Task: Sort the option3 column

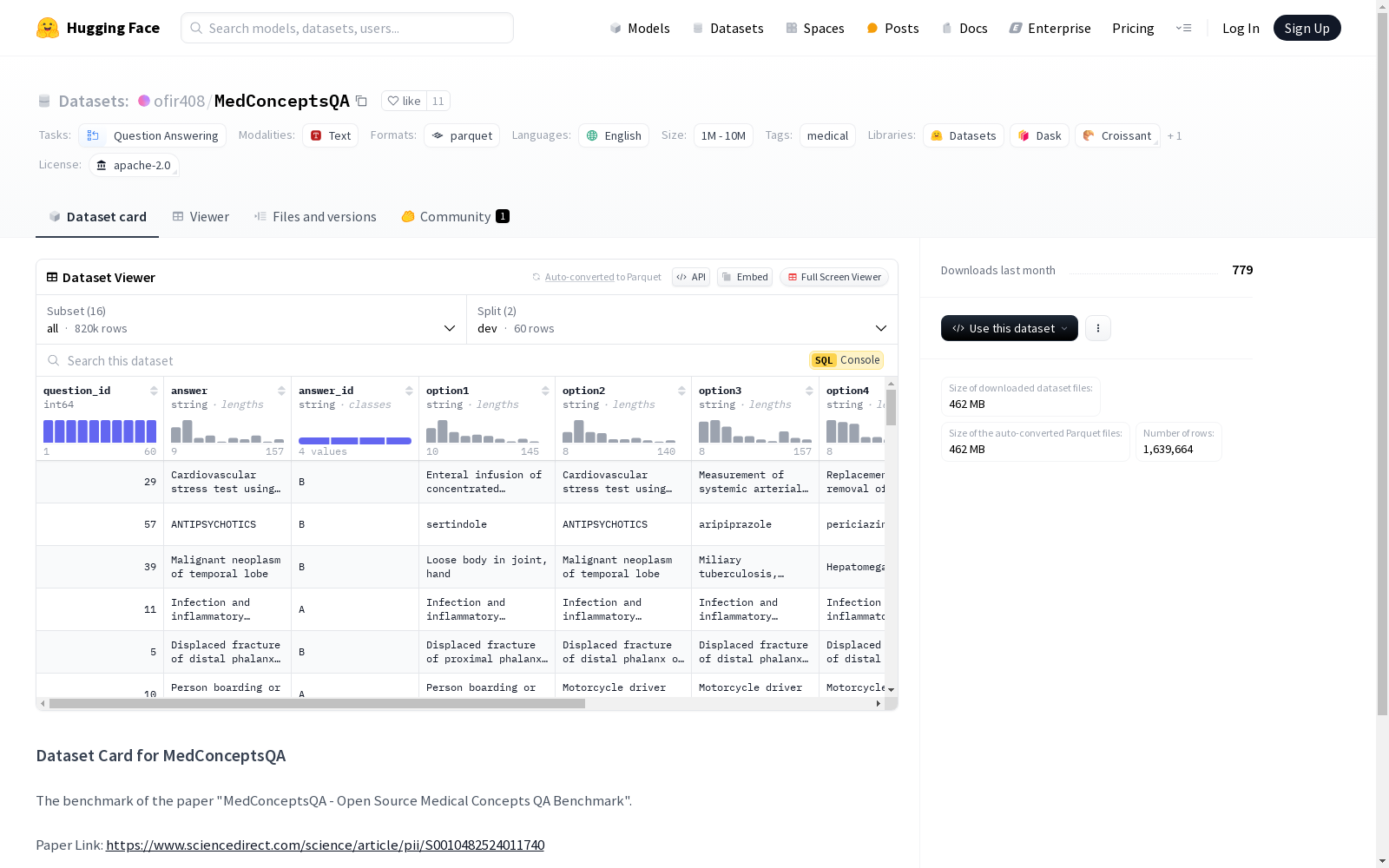Action: 809,391
